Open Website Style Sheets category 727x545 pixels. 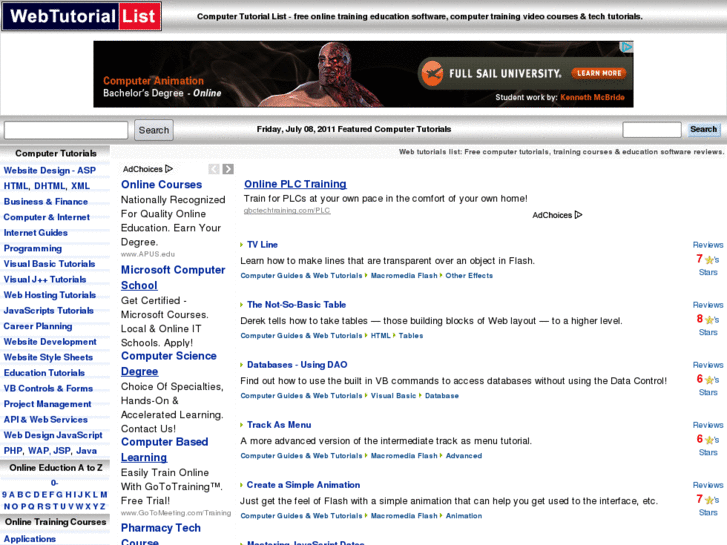48,357
